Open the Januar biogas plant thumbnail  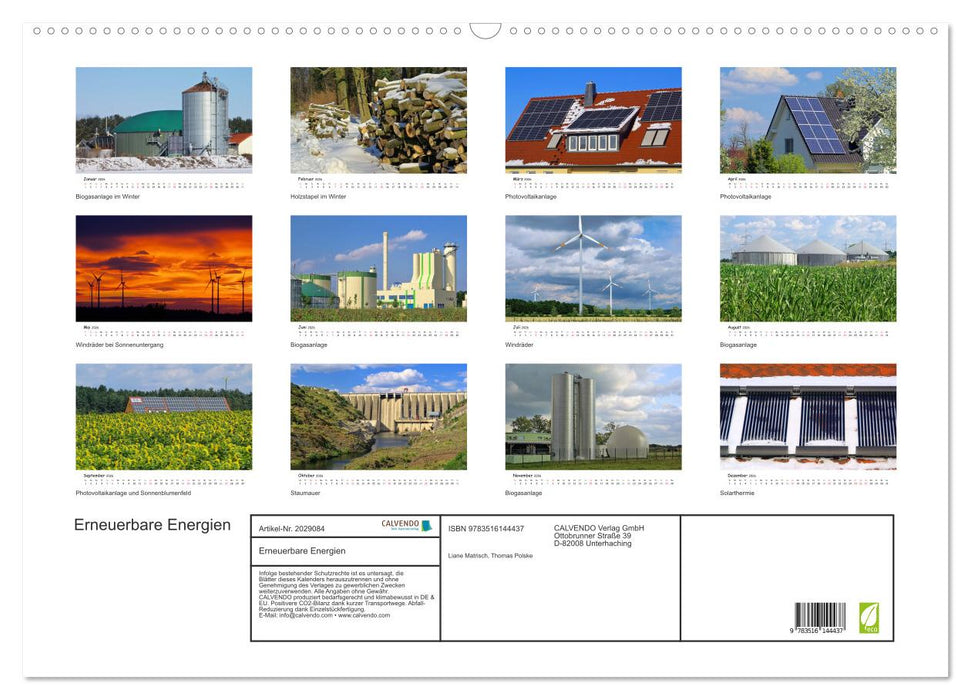(x=164, y=120)
